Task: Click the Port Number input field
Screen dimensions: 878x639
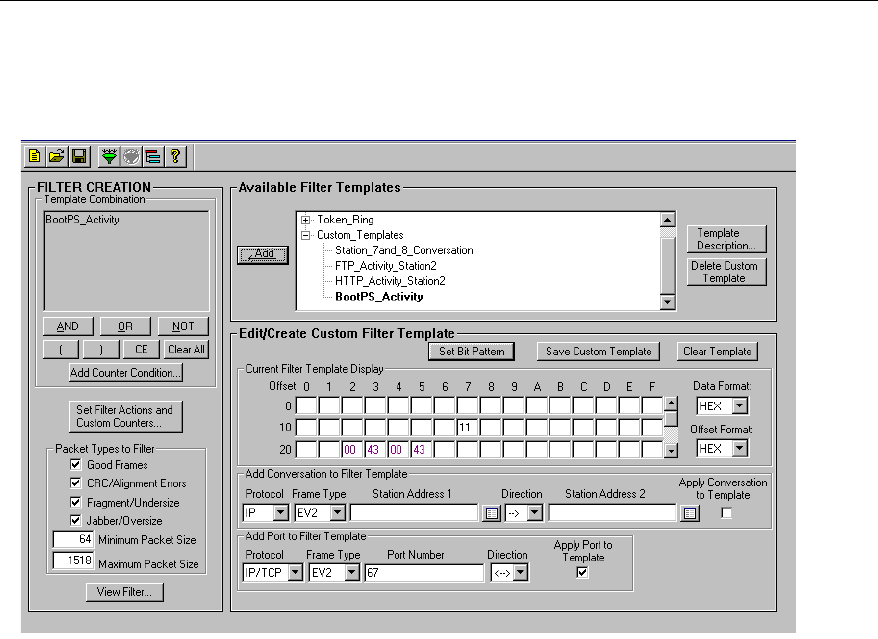Action: (x=422, y=574)
